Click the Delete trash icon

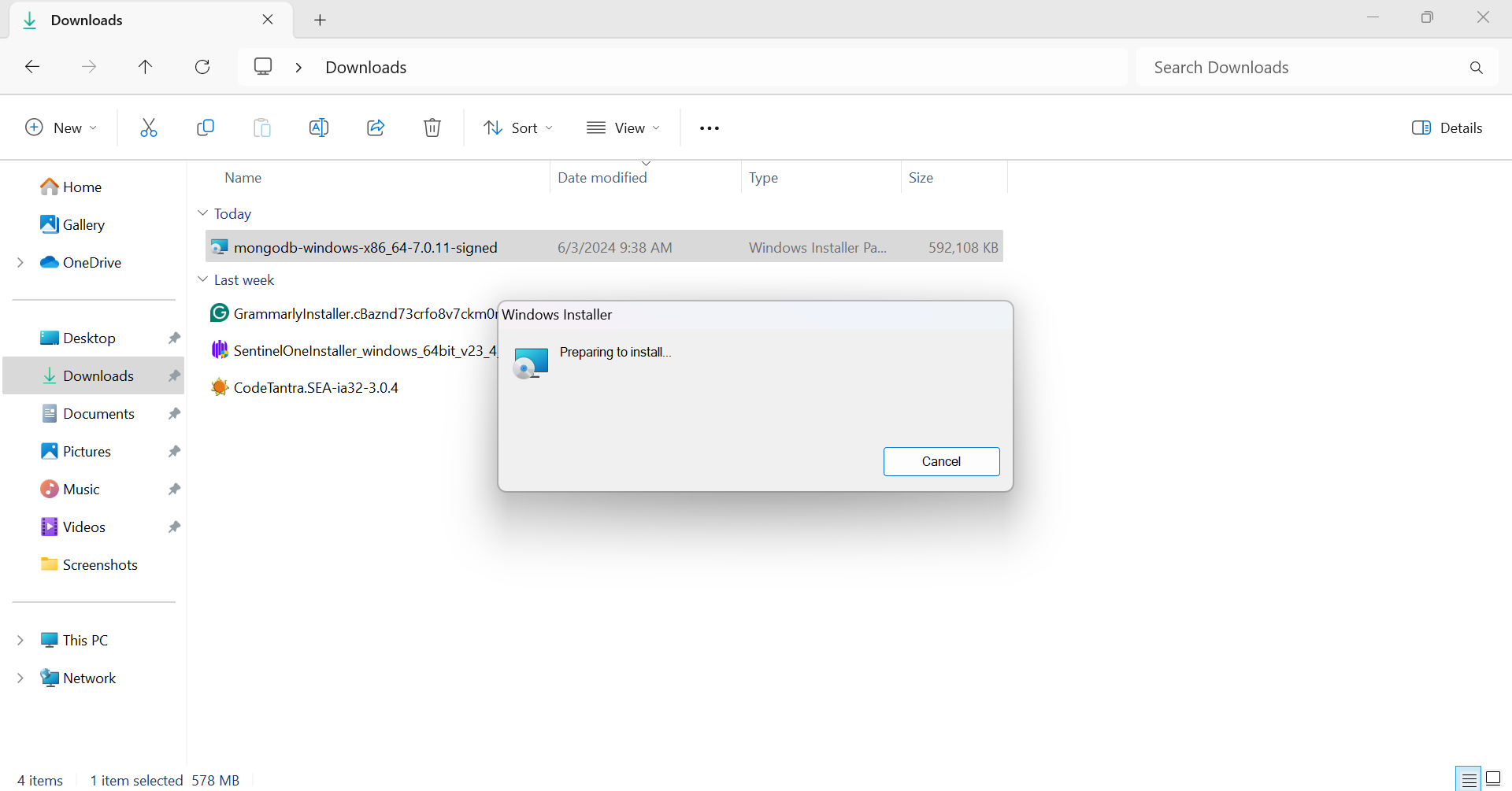click(432, 127)
